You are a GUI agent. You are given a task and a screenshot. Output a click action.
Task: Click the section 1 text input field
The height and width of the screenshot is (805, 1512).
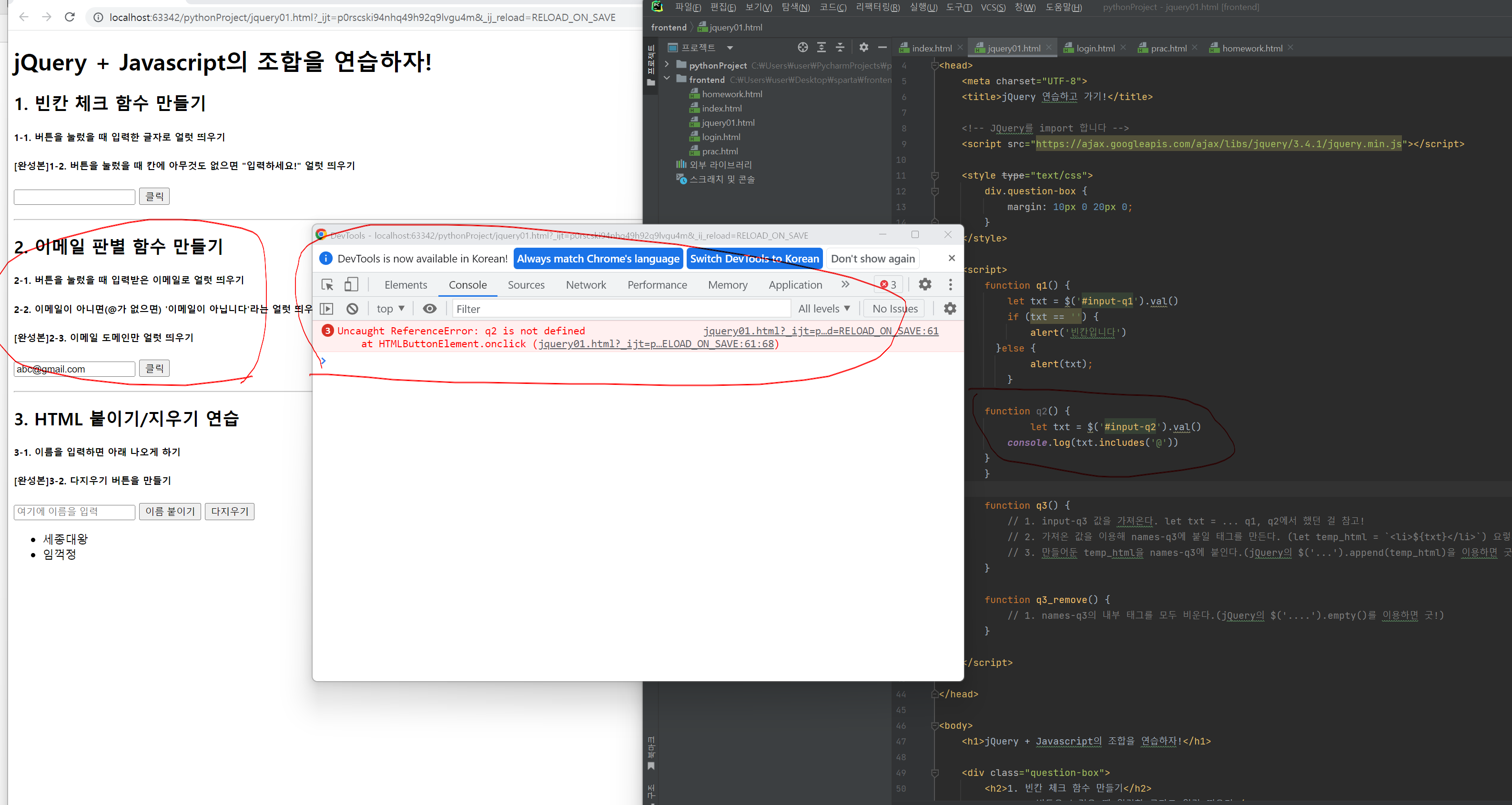[74, 197]
